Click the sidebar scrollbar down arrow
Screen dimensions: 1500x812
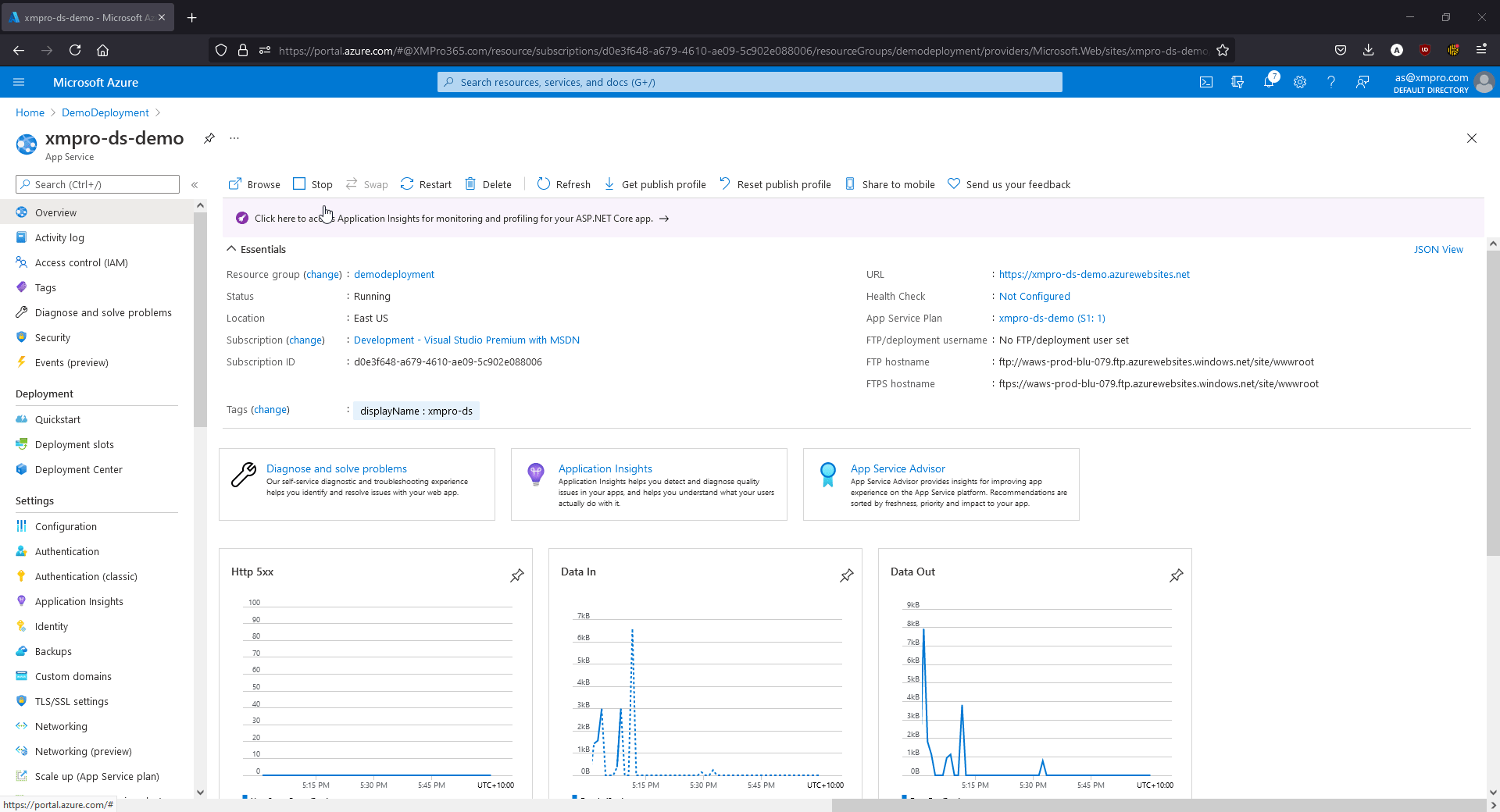pos(200,792)
